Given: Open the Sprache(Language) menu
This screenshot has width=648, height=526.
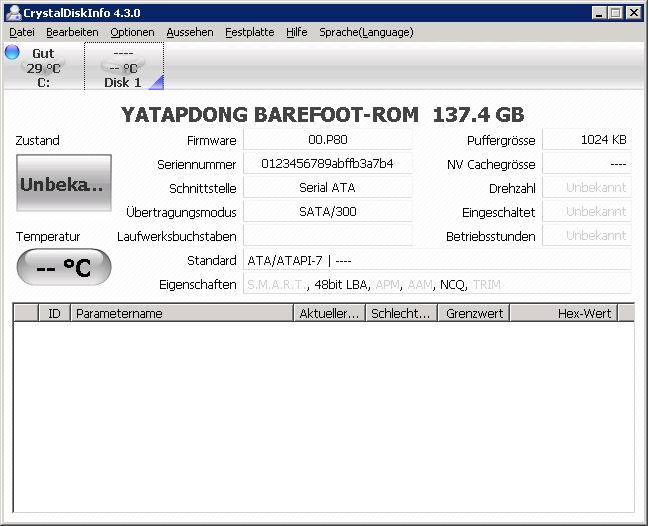Looking at the screenshot, I should [x=366, y=32].
